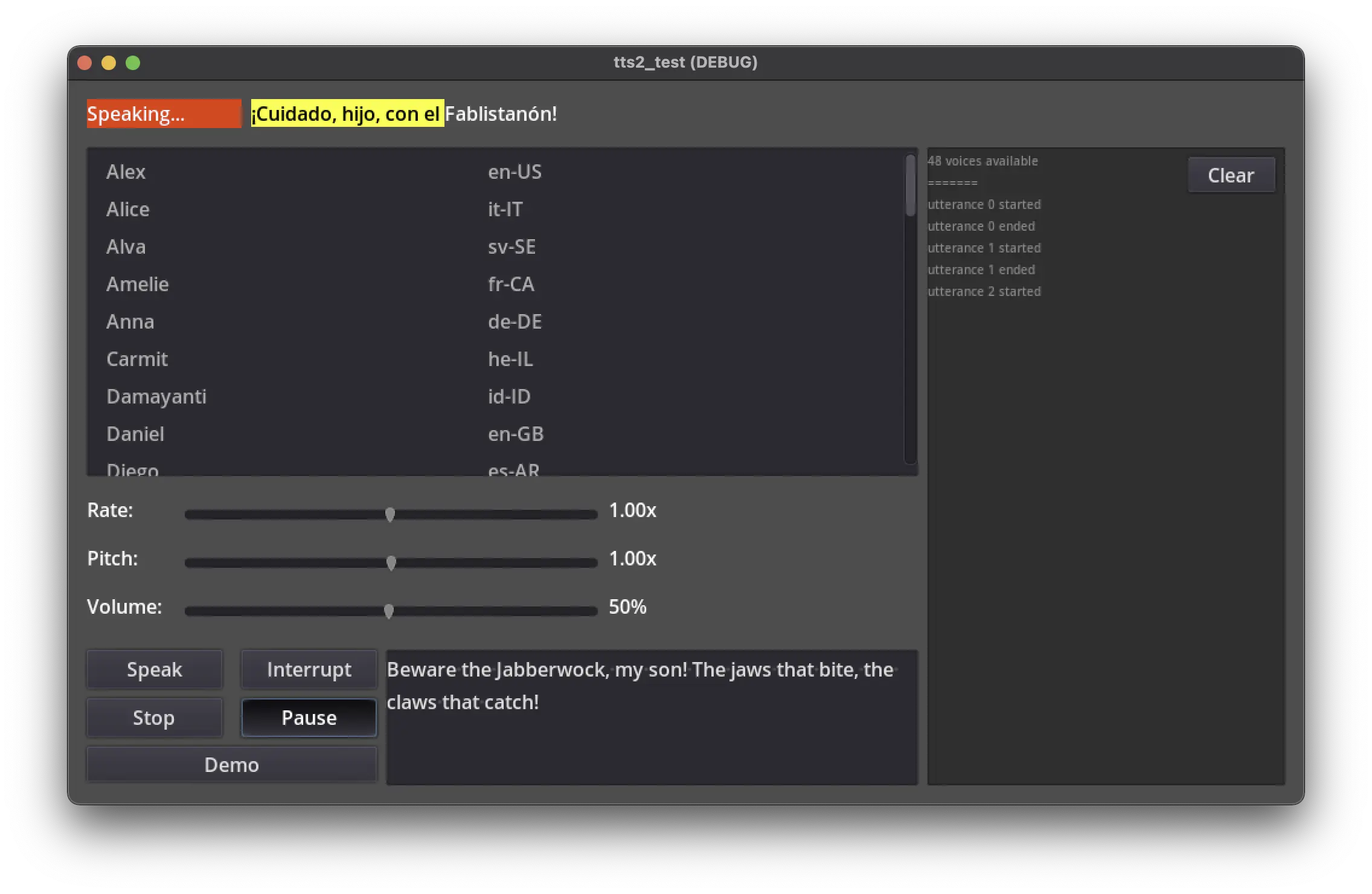Viewport: 1372px width, 894px height.
Task: Pause the current utterance
Action: [x=309, y=718]
